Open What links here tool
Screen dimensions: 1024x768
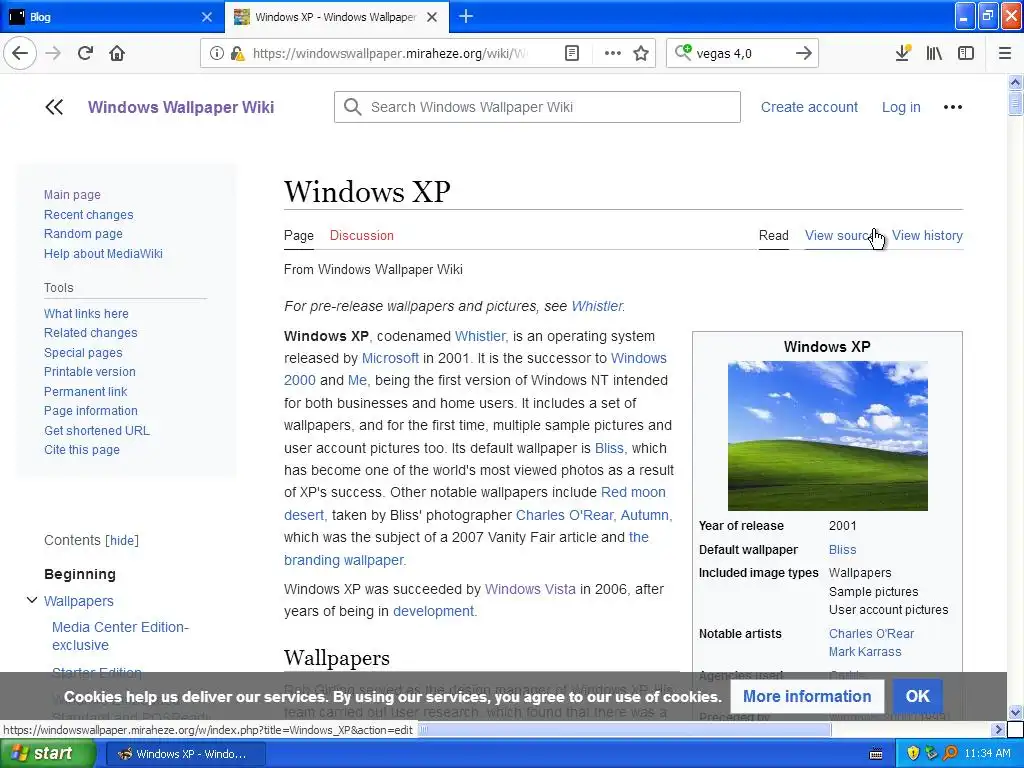click(x=86, y=313)
